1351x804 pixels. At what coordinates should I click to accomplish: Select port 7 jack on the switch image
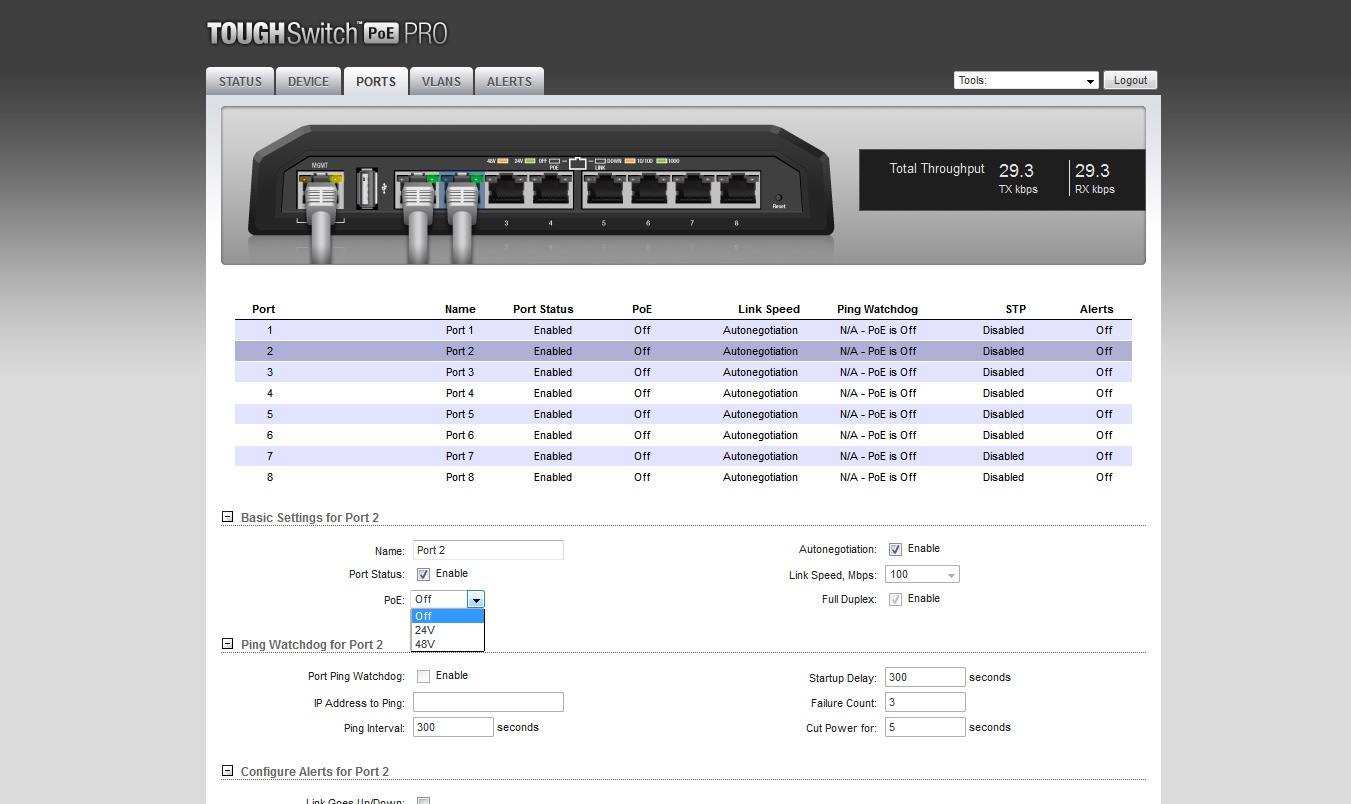692,190
